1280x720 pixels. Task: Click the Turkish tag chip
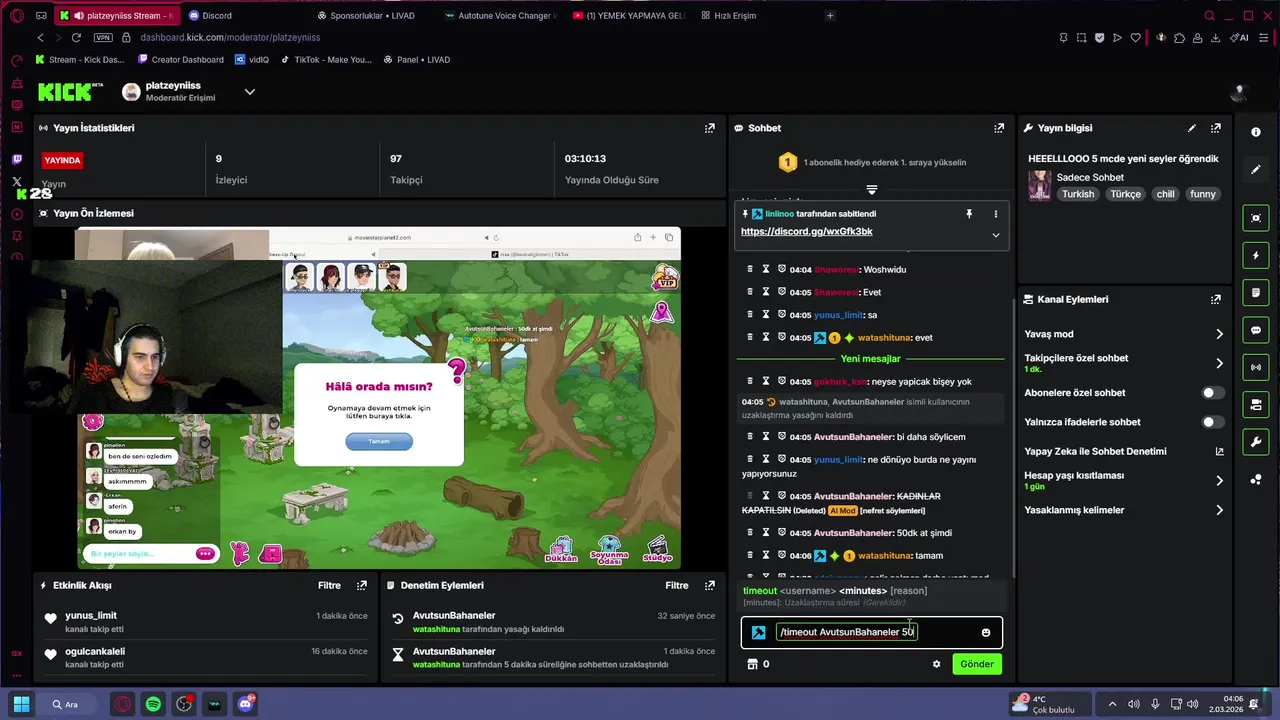(1078, 194)
